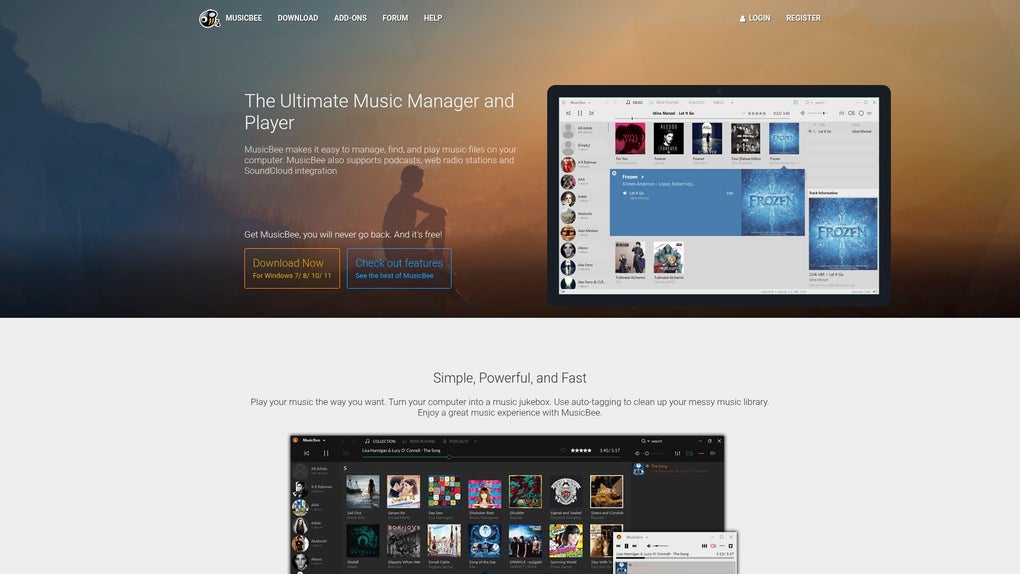Image resolution: width=1020 pixels, height=574 pixels.
Task: Visit the FORUM navigation link
Action: 396,18
